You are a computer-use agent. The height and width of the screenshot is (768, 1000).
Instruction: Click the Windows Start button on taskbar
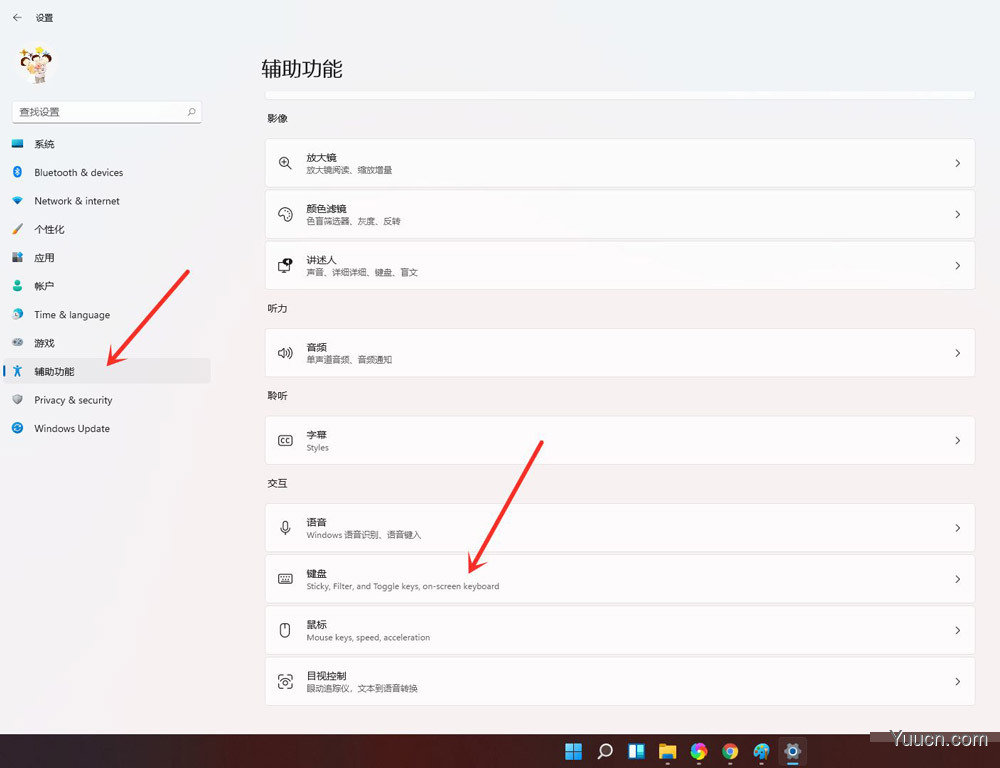[x=573, y=751]
